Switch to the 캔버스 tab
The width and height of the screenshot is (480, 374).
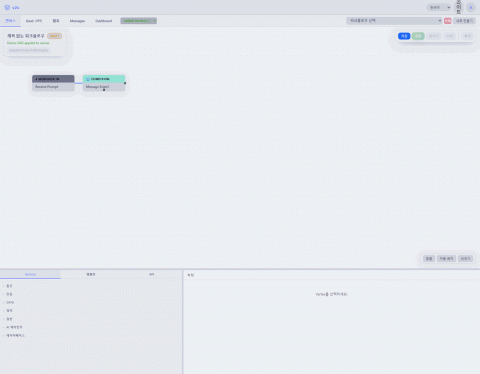coord(10,21)
